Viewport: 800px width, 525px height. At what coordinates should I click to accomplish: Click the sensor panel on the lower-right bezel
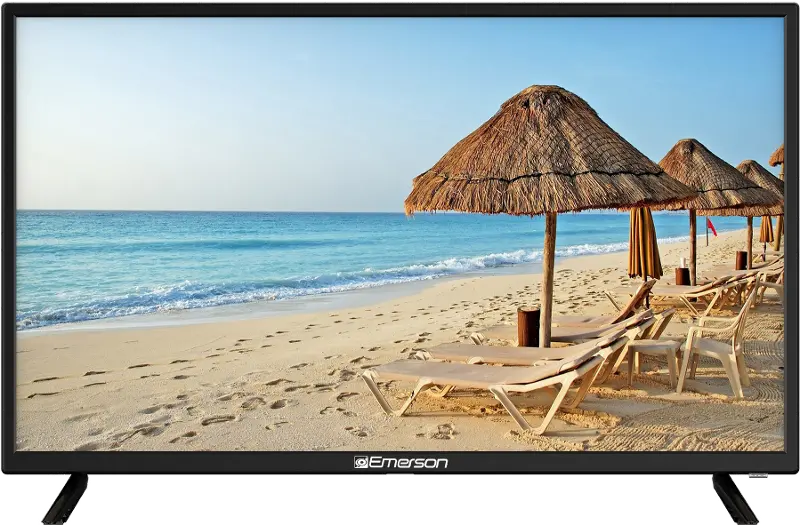[758, 475]
